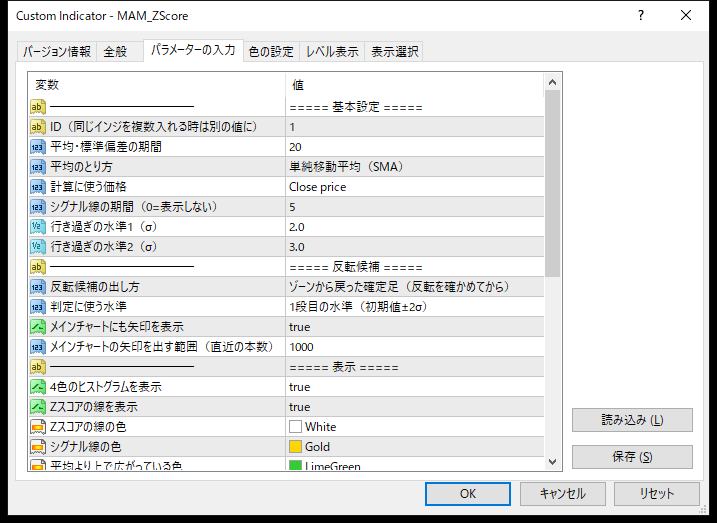Click the 保存 (S) button

632,457
